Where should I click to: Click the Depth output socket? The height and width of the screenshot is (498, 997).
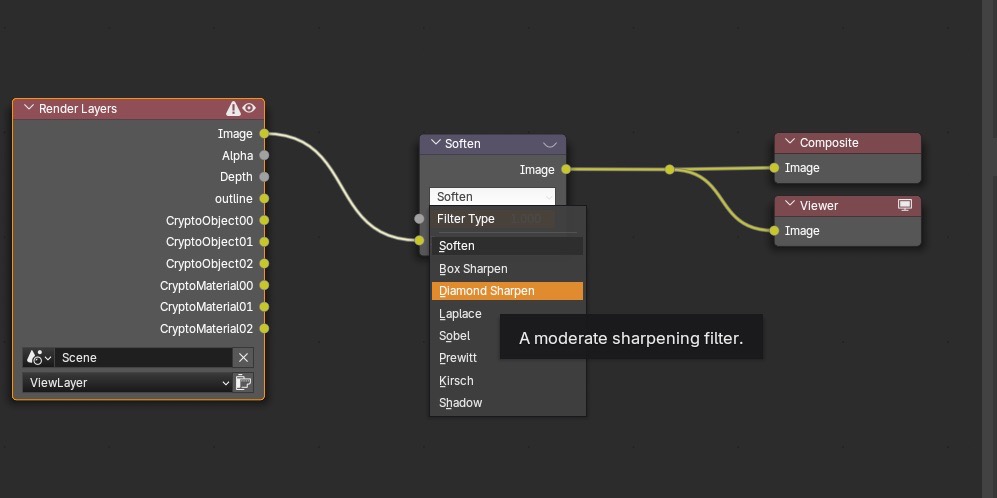(264, 177)
